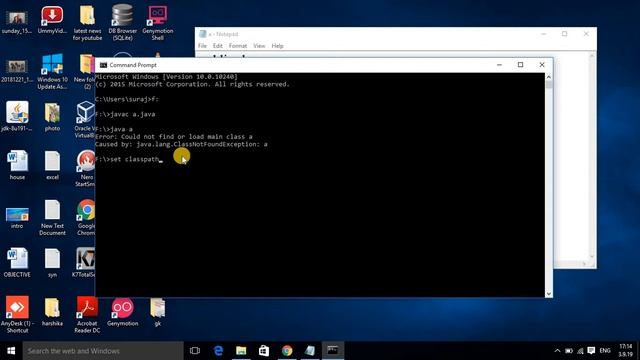Open the network icon in system tray
The image size is (640, 360).
click(580, 351)
